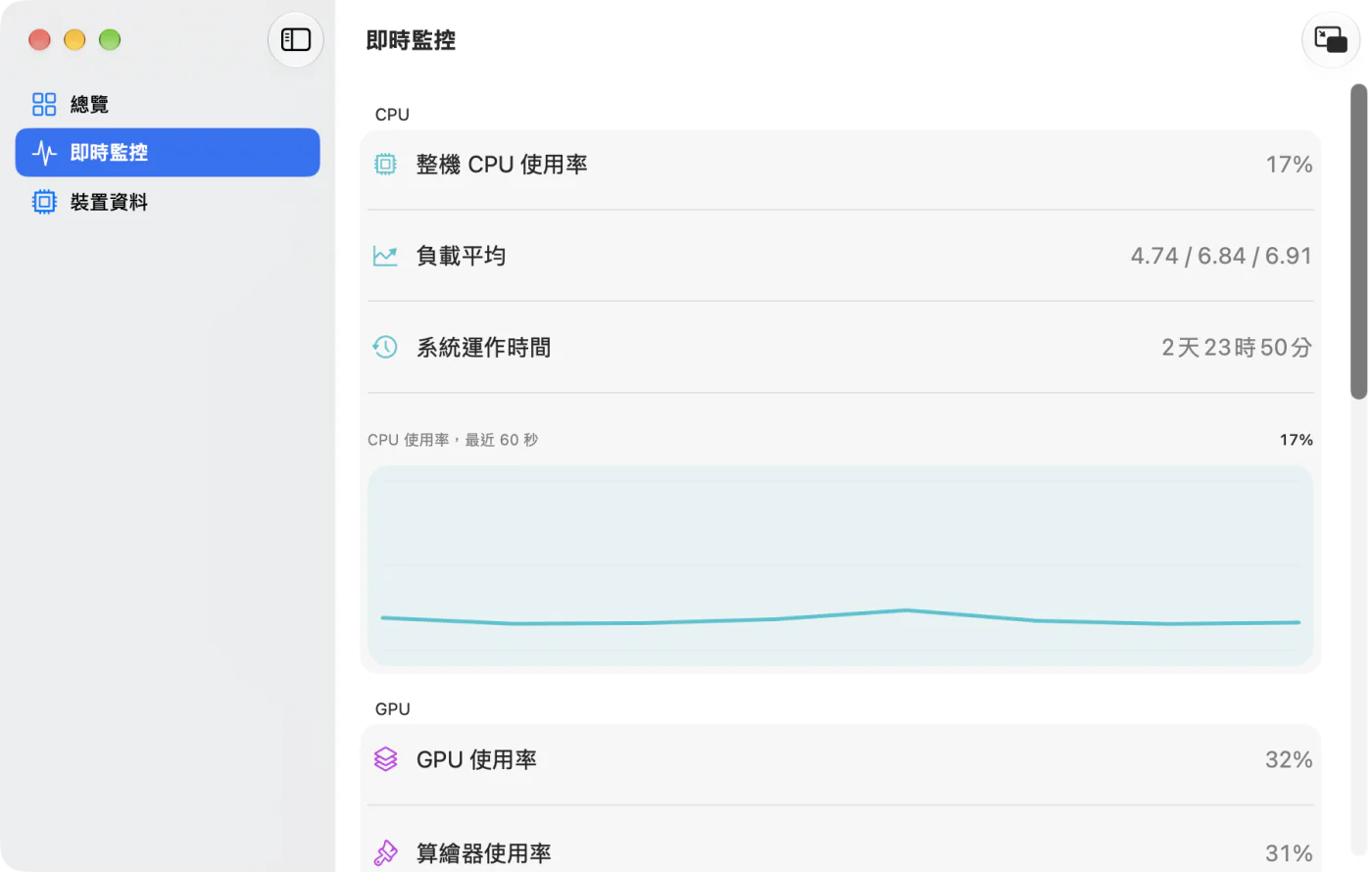Click the 即時監控 page title
Image resolution: width=1372 pixels, height=872 pixels.
(411, 40)
